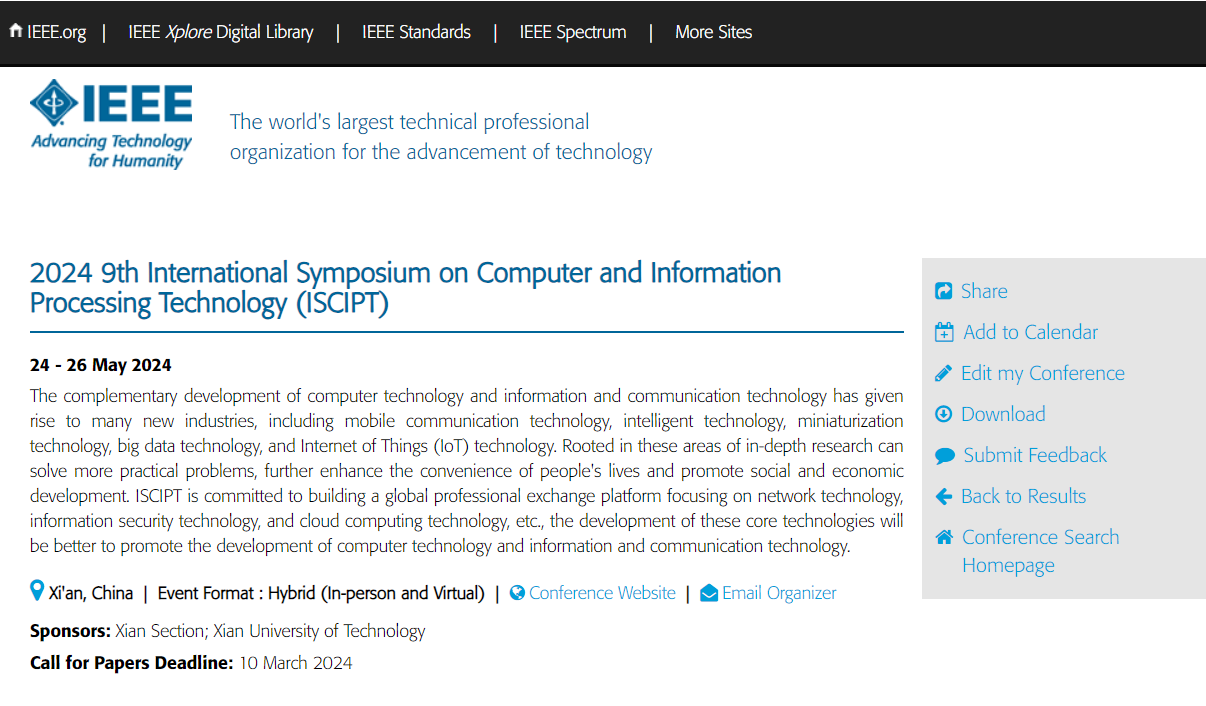Click the calendar plus icon
The height and width of the screenshot is (706, 1206).
[944, 332]
